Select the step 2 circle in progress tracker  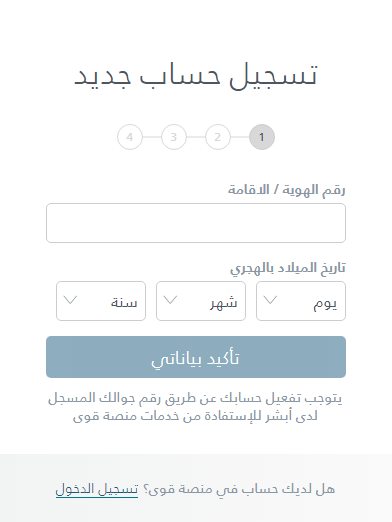click(218, 137)
